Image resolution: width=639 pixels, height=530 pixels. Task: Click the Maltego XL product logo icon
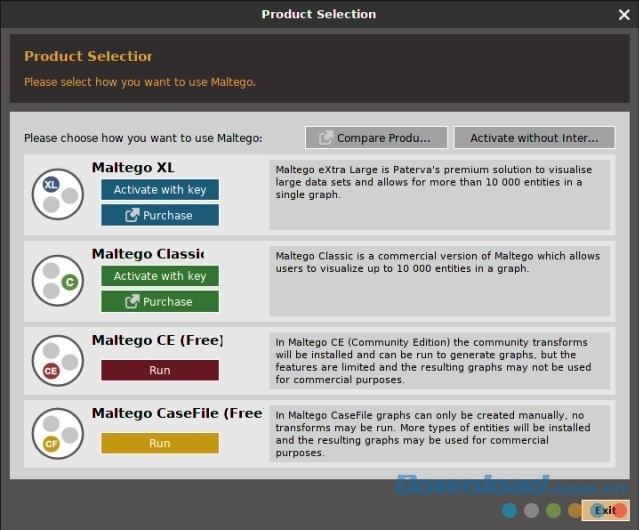coord(58,194)
